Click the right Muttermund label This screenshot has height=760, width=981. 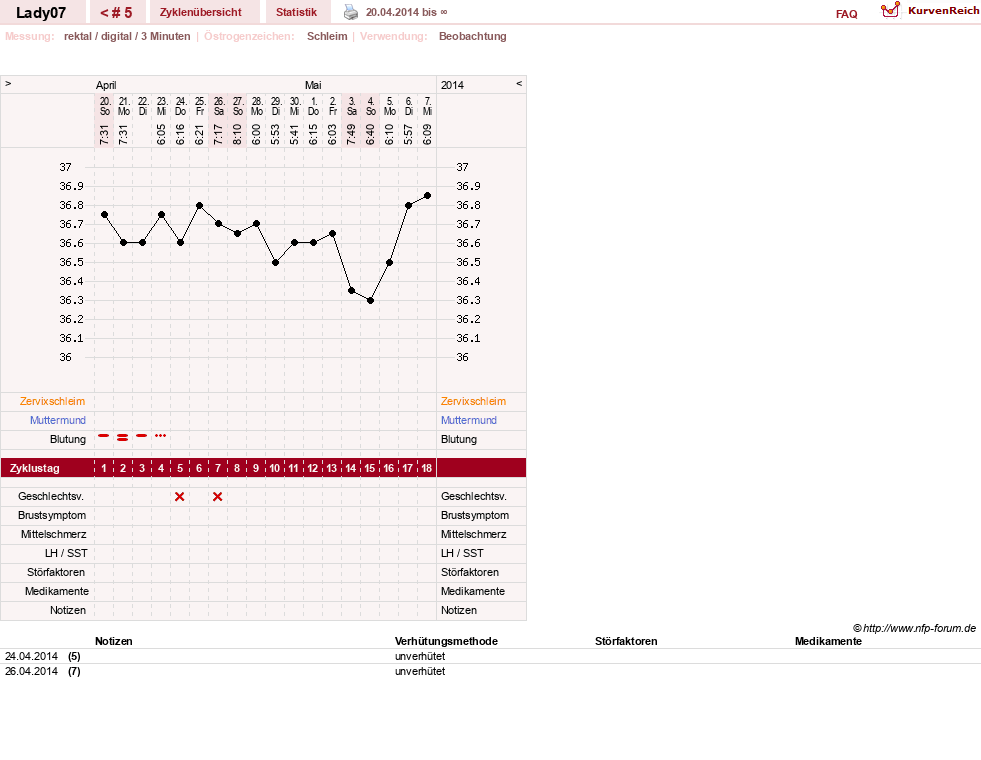click(x=469, y=420)
